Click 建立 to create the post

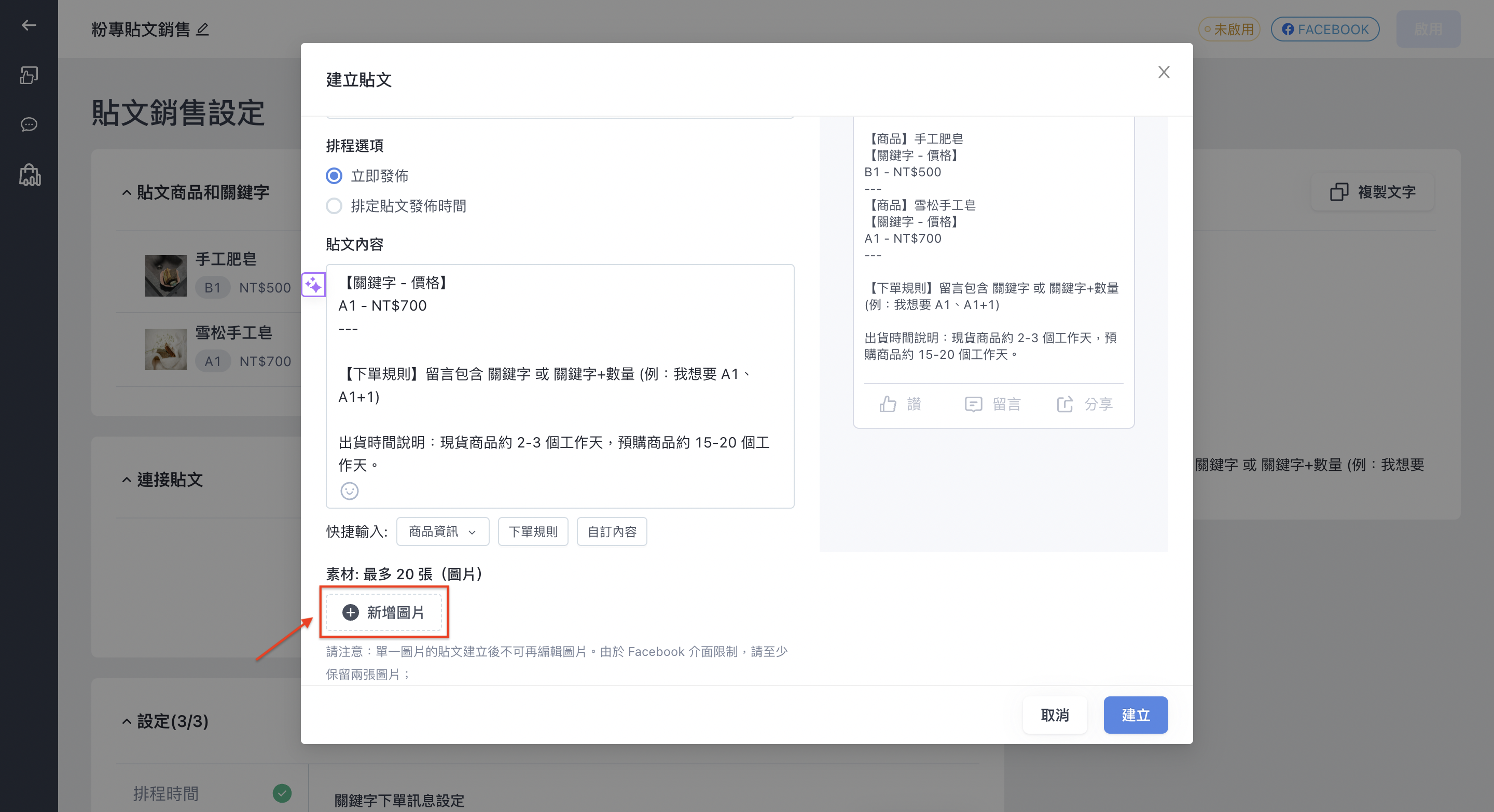[x=1135, y=715]
